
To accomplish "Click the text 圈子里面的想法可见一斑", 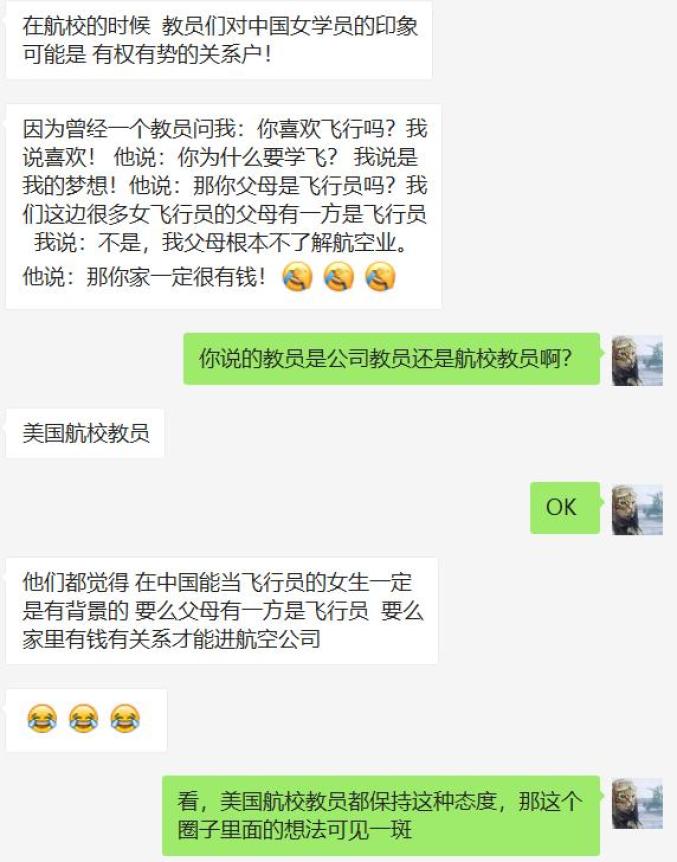I will [x=294, y=830].
